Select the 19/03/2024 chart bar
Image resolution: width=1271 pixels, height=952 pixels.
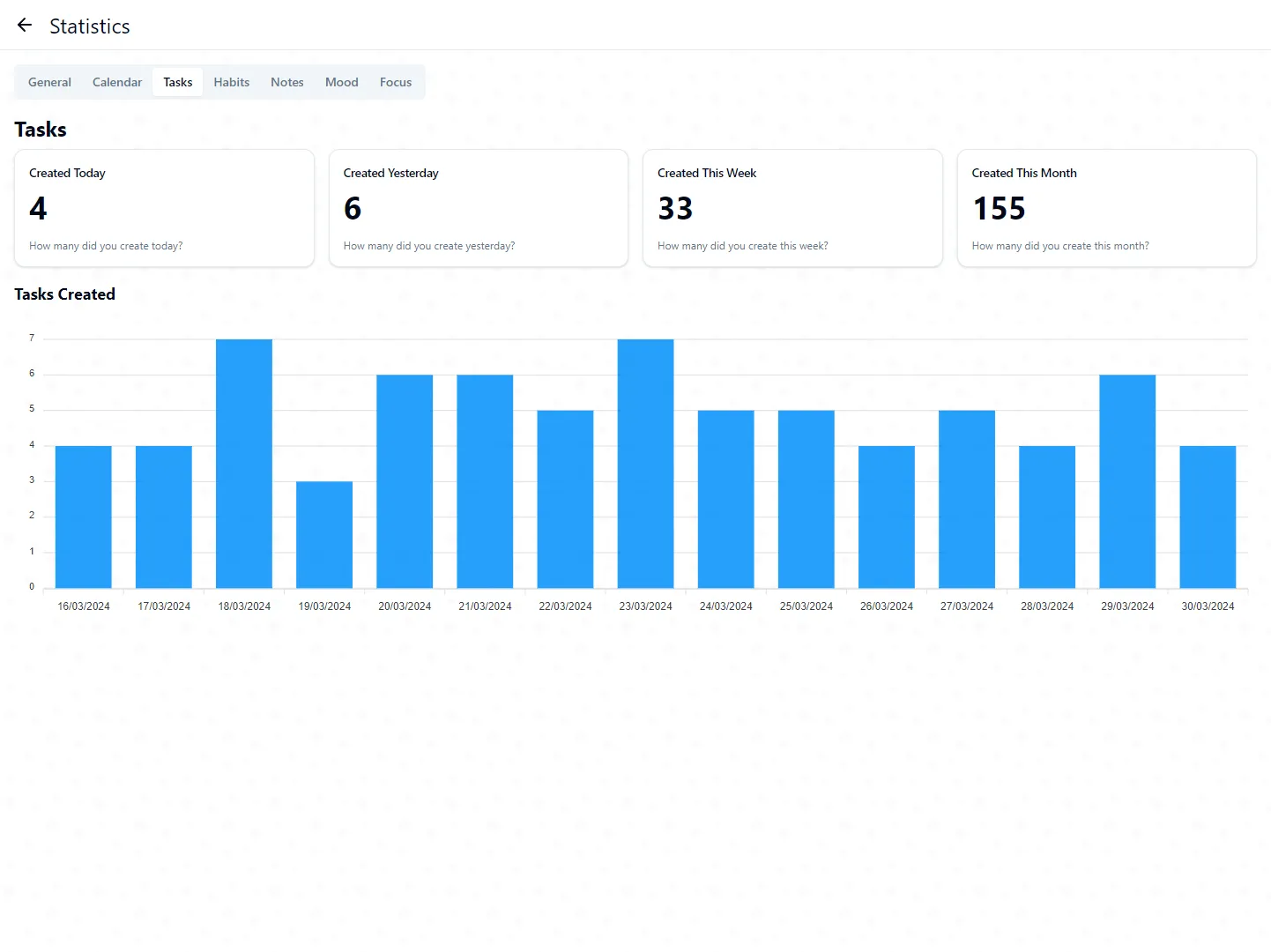pyautogui.click(x=324, y=534)
